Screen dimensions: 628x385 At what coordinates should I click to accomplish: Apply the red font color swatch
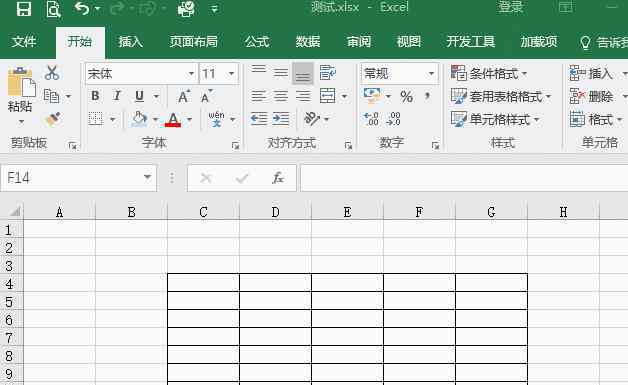(173, 120)
